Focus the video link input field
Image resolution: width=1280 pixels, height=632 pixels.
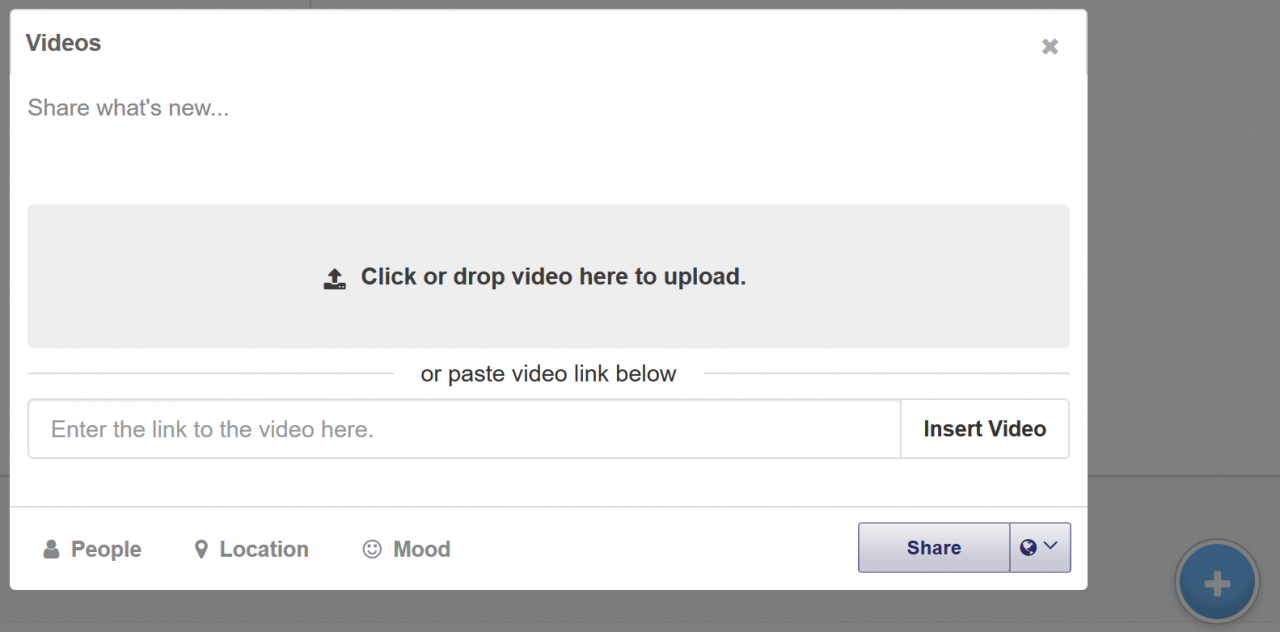(464, 429)
